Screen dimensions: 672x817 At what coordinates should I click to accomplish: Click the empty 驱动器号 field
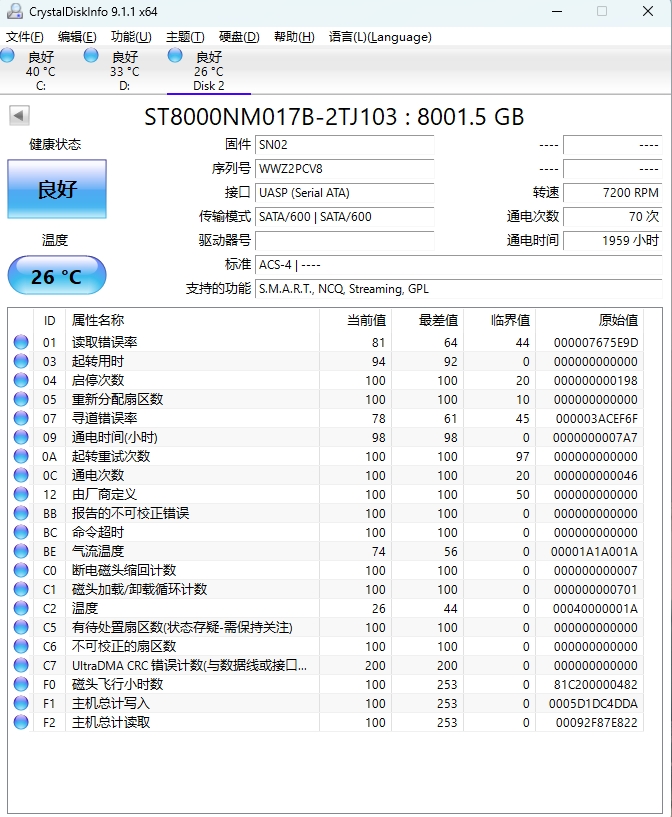point(344,241)
